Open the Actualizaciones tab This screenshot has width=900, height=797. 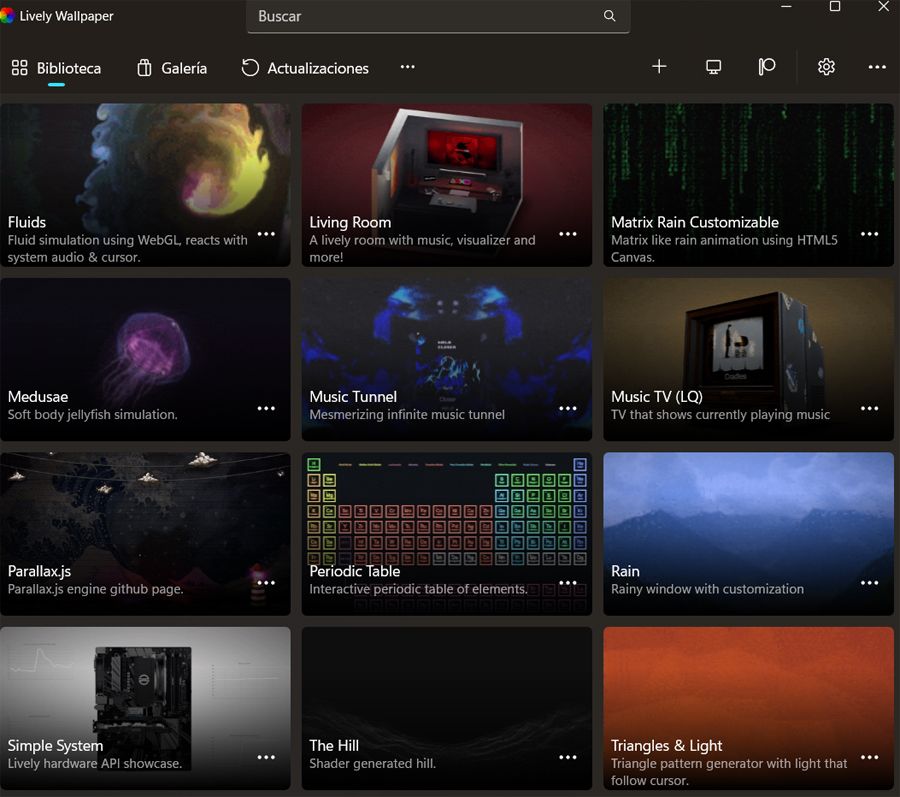coord(305,68)
